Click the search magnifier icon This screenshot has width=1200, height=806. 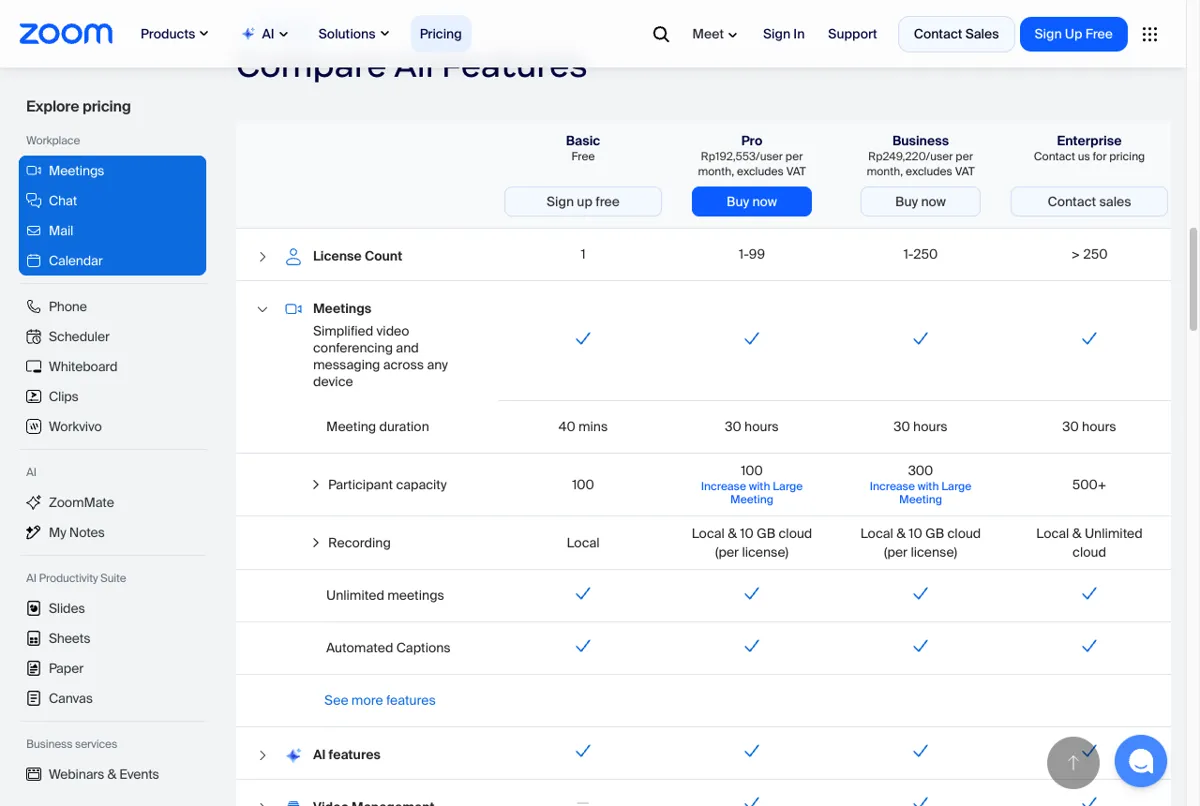[x=661, y=34]
